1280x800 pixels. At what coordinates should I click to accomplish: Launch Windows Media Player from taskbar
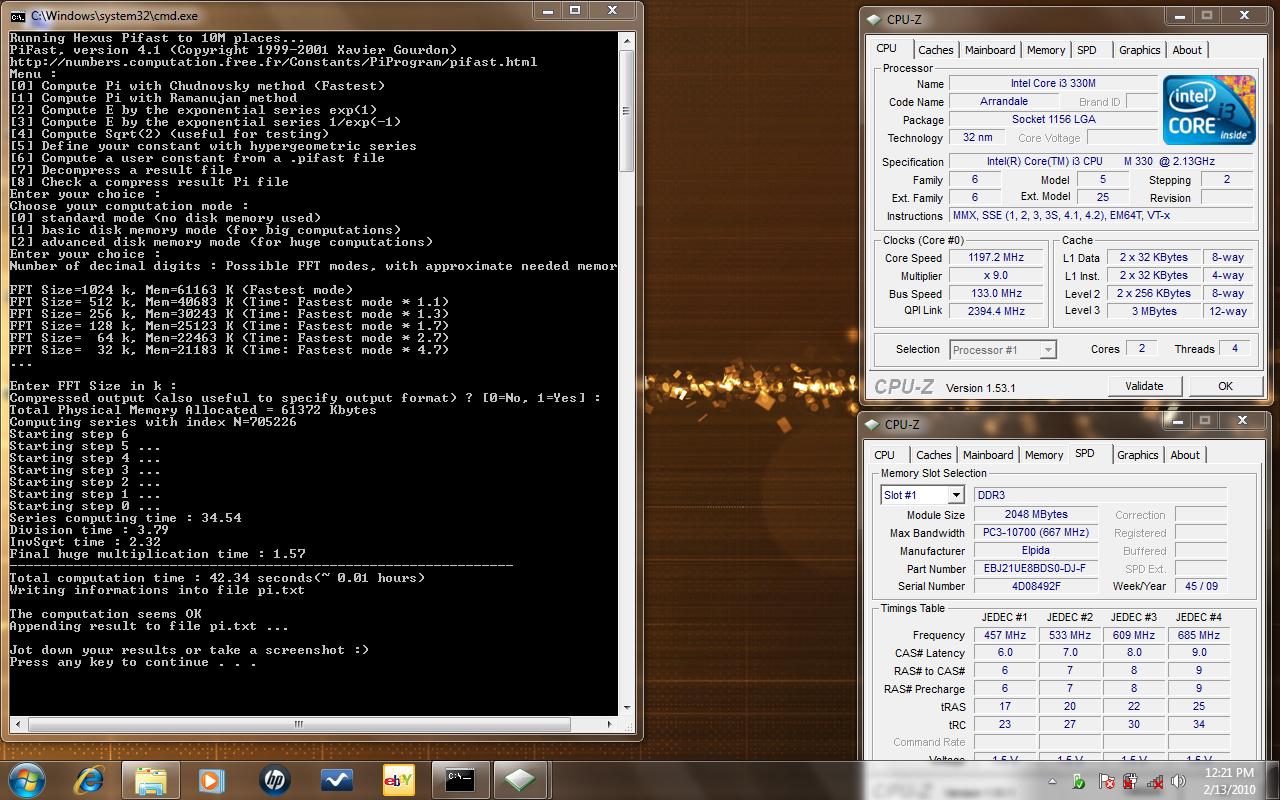point(212,779)
